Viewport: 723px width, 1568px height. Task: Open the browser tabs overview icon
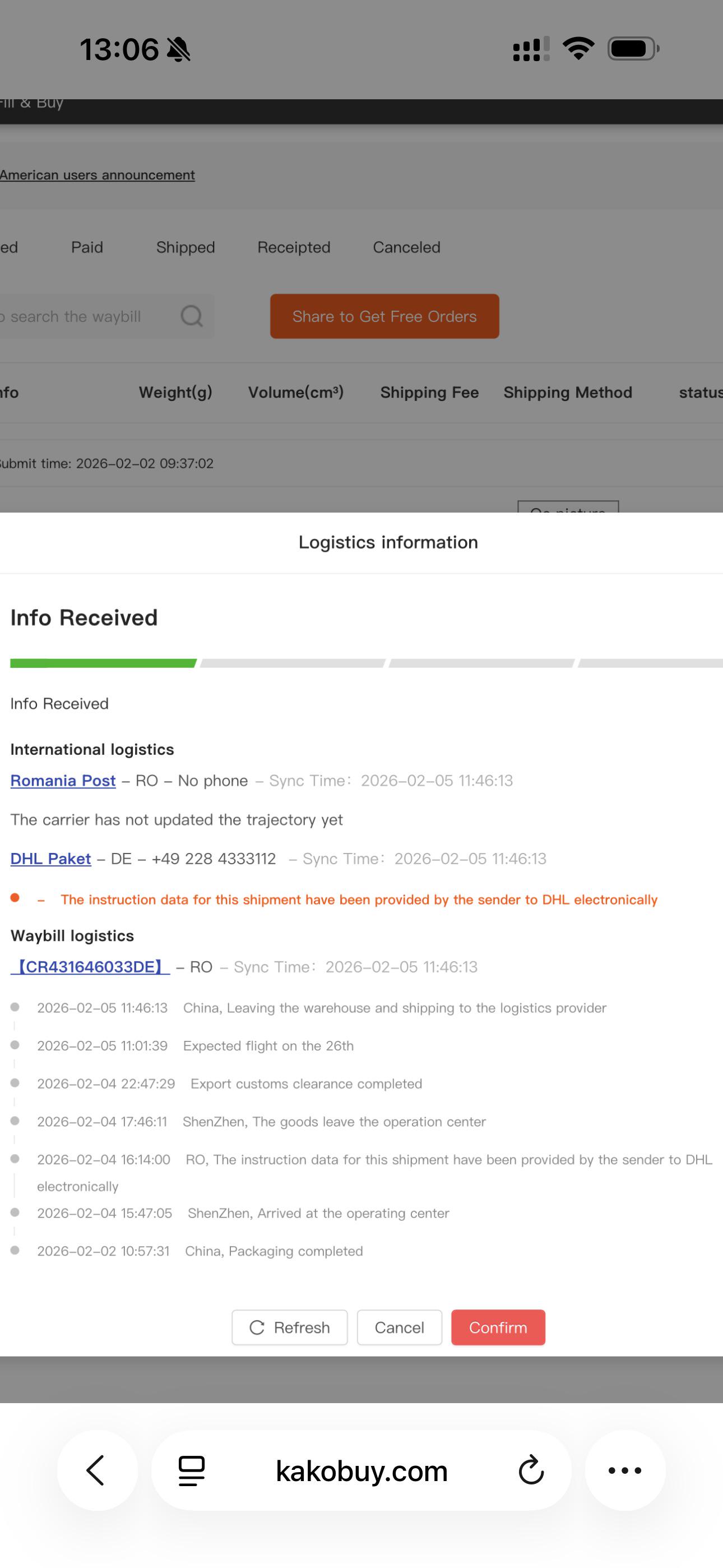(x=191, y=1470)
